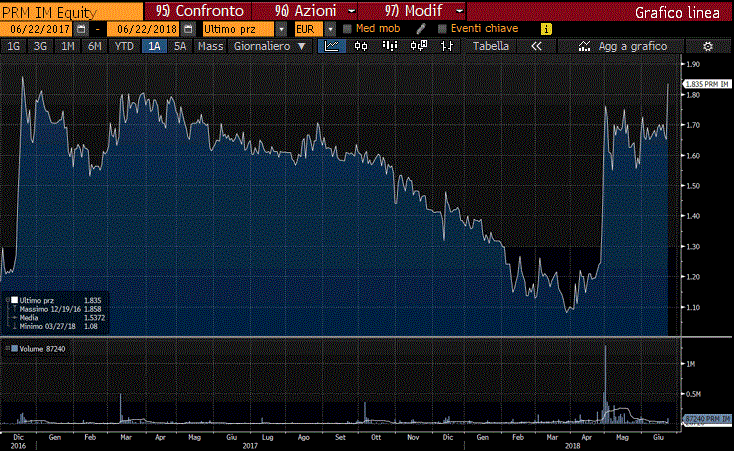Toggle the Eventi chiave checkbox
The height and width of the screenshot is (451, 734).
tap(442, 29)
